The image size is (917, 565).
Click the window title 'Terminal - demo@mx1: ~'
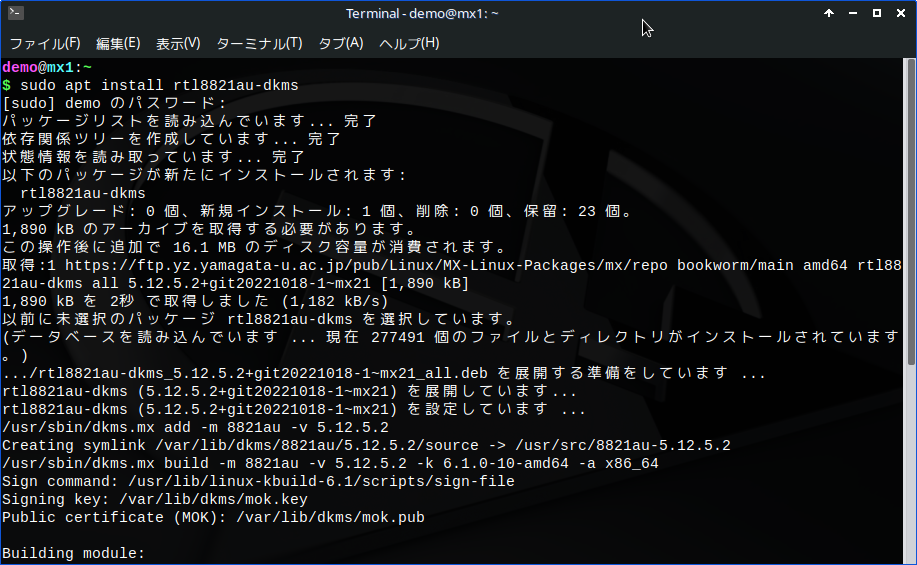[x=422, y=13]
